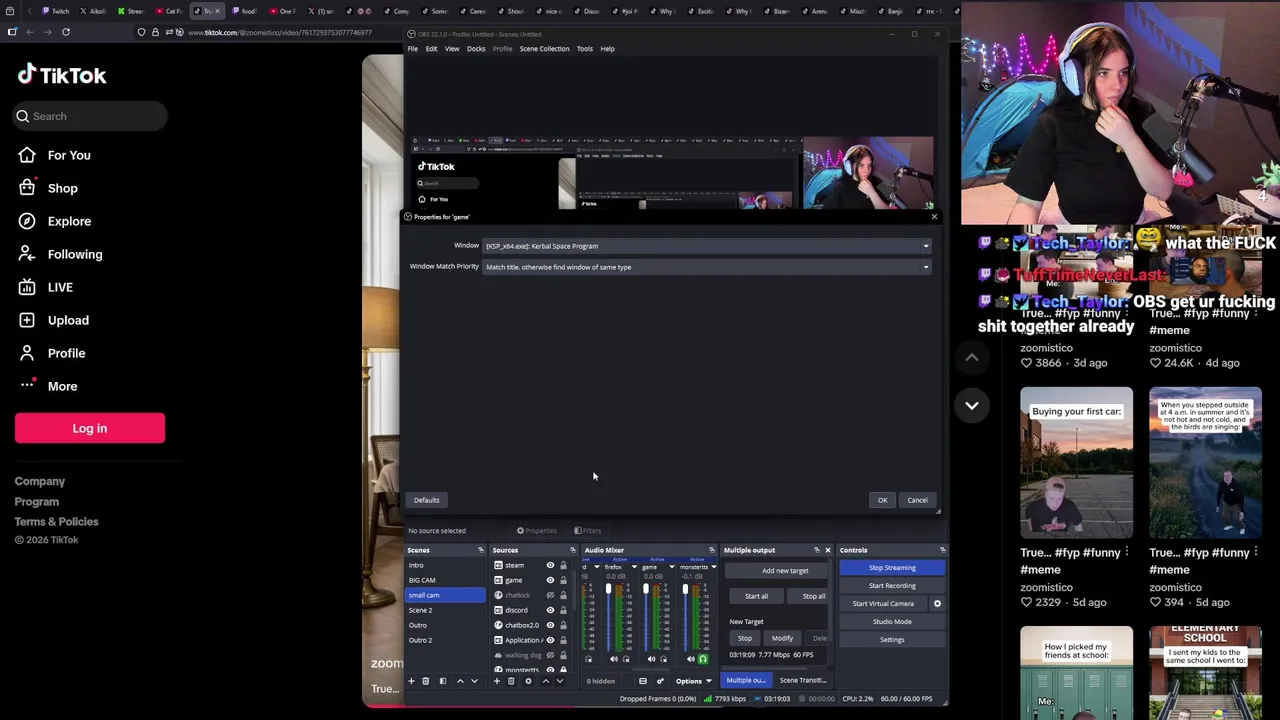
Task: Reload the browser page
Action: point(66,32)
